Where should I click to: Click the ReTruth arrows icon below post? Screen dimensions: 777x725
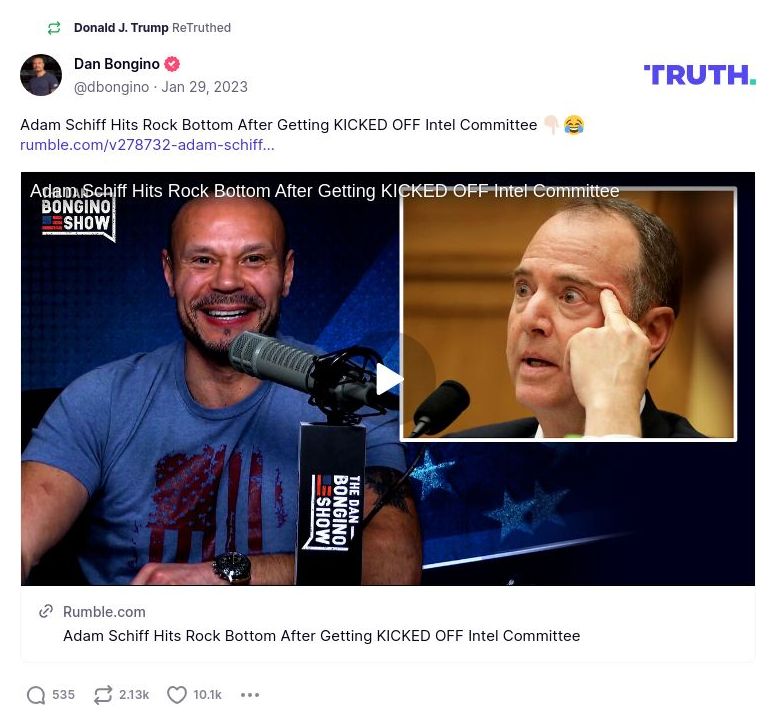102,695
